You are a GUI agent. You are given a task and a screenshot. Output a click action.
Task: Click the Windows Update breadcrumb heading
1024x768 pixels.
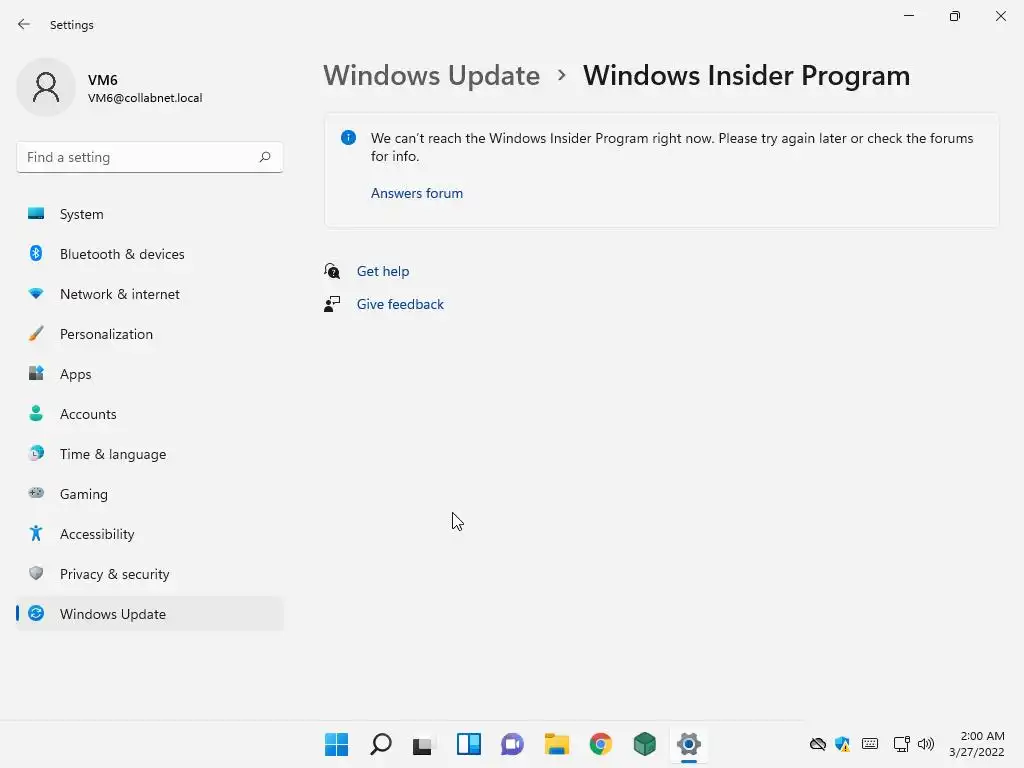[x=431, y=76]
